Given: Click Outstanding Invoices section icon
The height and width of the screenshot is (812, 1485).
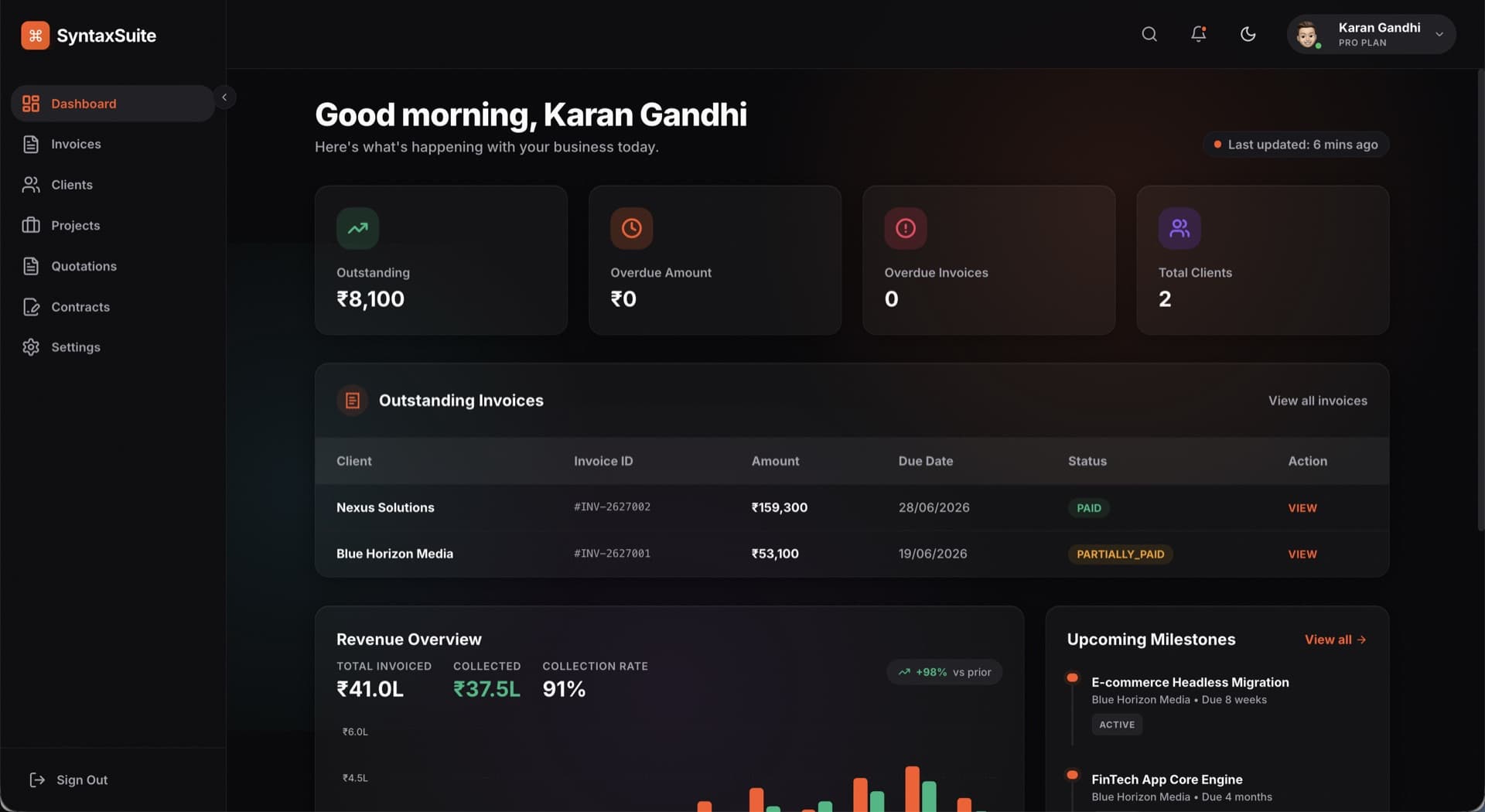Looking at the screenshot, I should coord(352,401).
